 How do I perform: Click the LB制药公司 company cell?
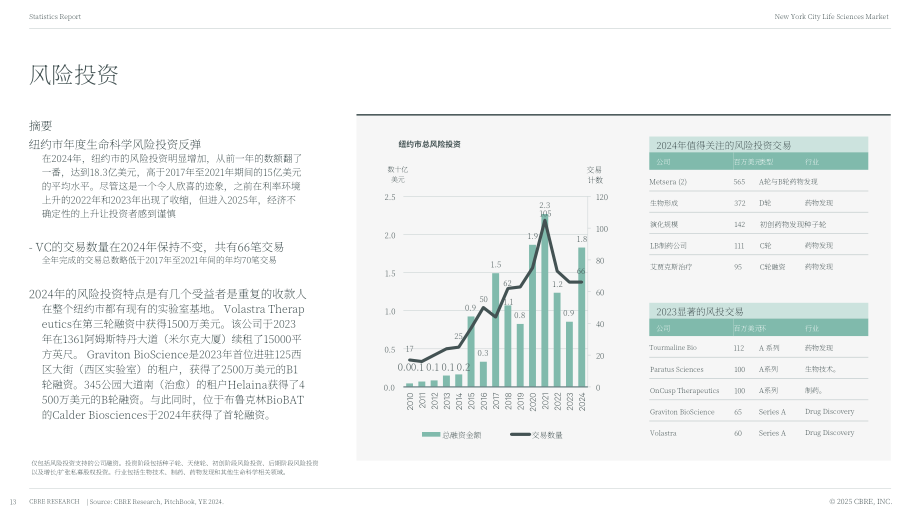(668, 246)
